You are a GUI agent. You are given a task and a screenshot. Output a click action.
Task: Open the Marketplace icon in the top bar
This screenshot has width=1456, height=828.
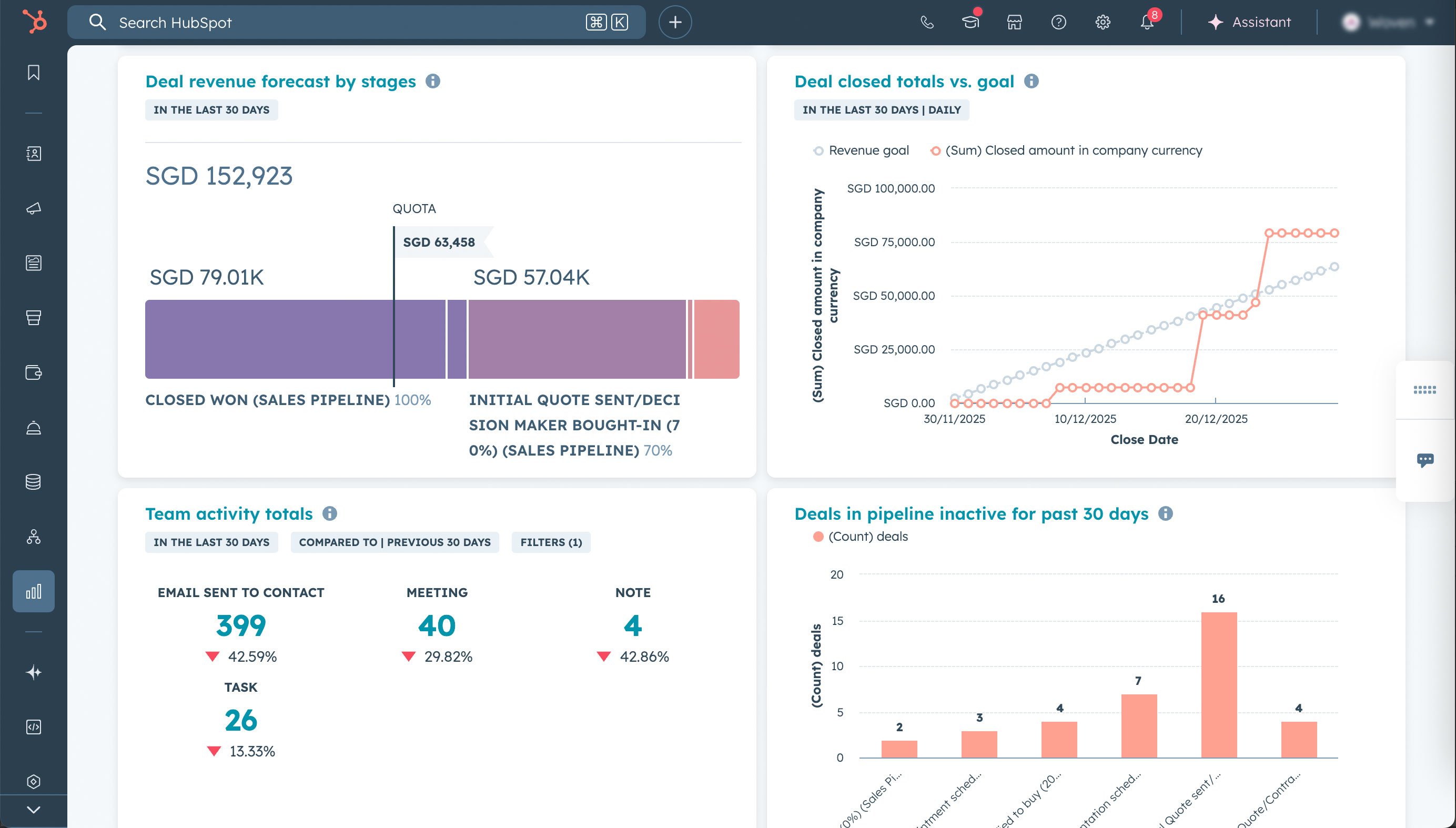pyautogui.click(x=1014, y=23)
